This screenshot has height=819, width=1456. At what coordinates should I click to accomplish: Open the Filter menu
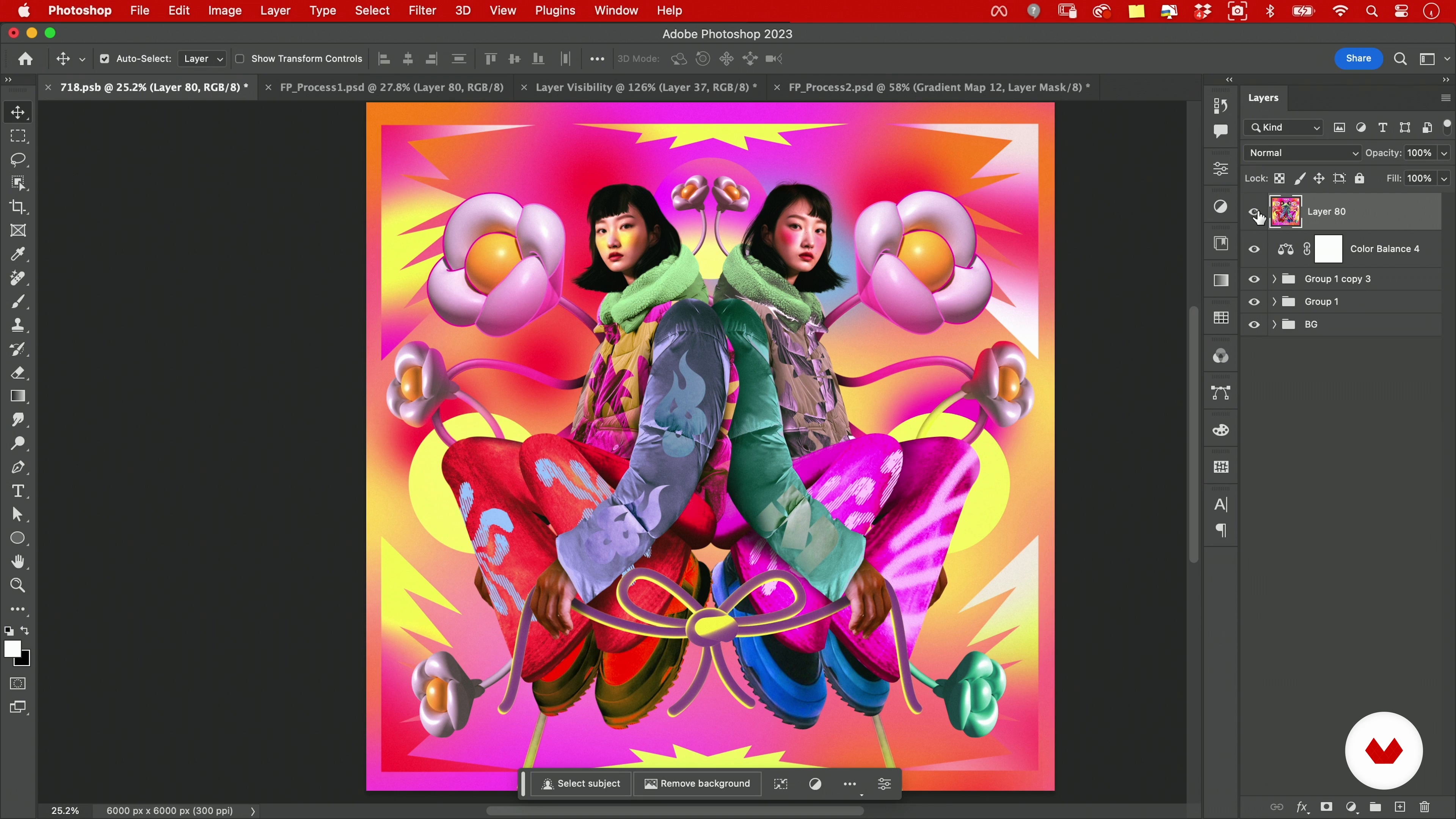(422, 11)
